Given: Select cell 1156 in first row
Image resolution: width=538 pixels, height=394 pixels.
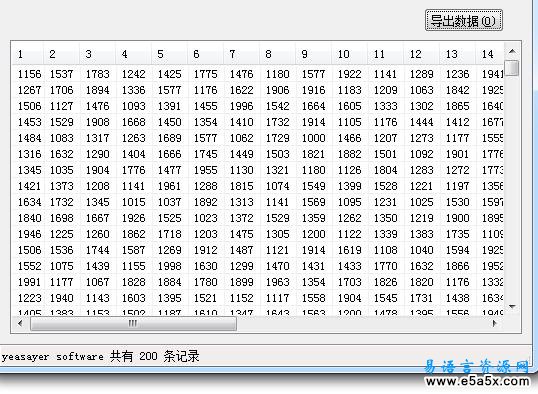Looking at the screenshot, I should click(x=30, y=74).
